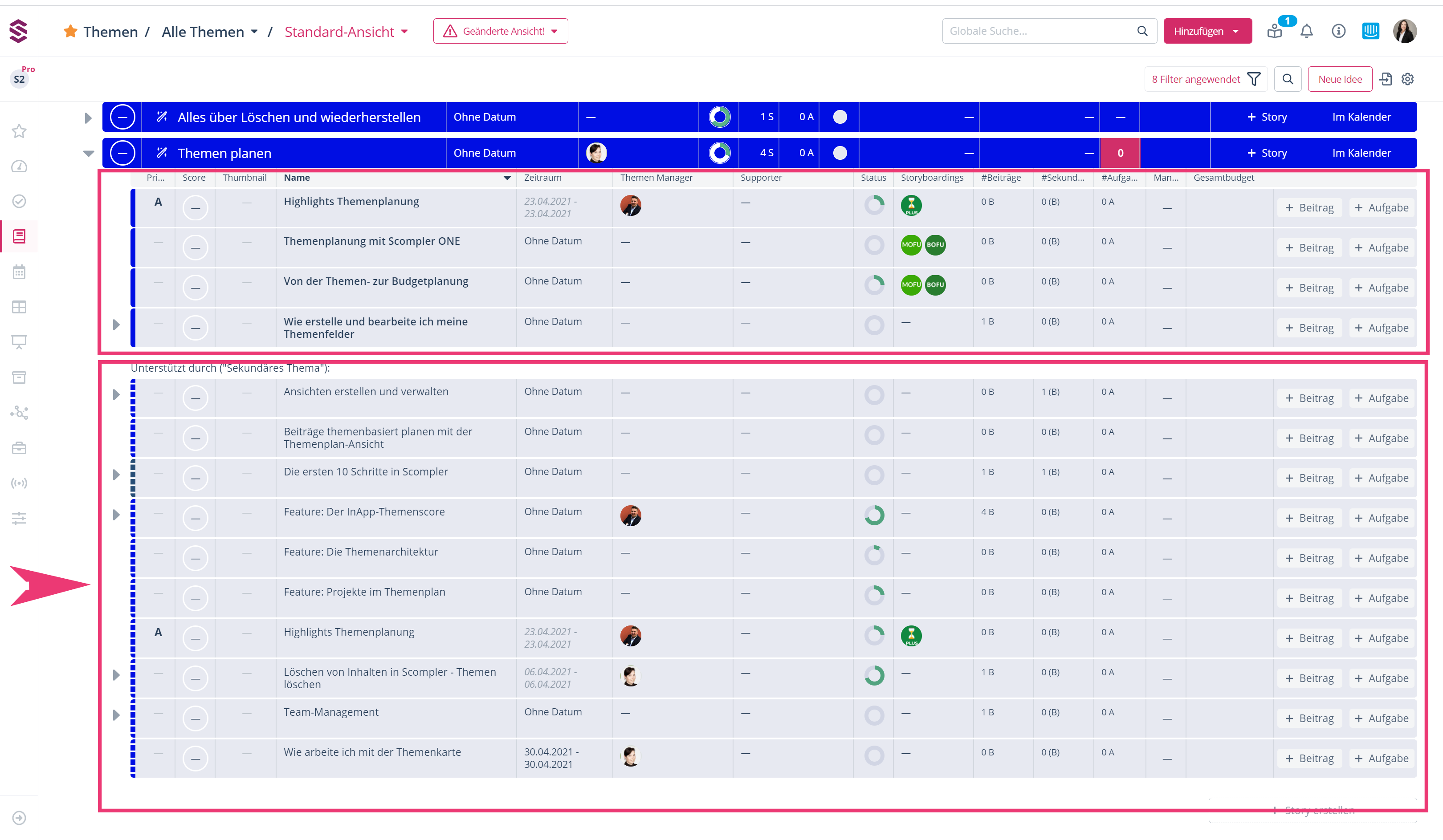Open the Hinzufügen dropdown
1443x840 pixels.
point(1207,31)
